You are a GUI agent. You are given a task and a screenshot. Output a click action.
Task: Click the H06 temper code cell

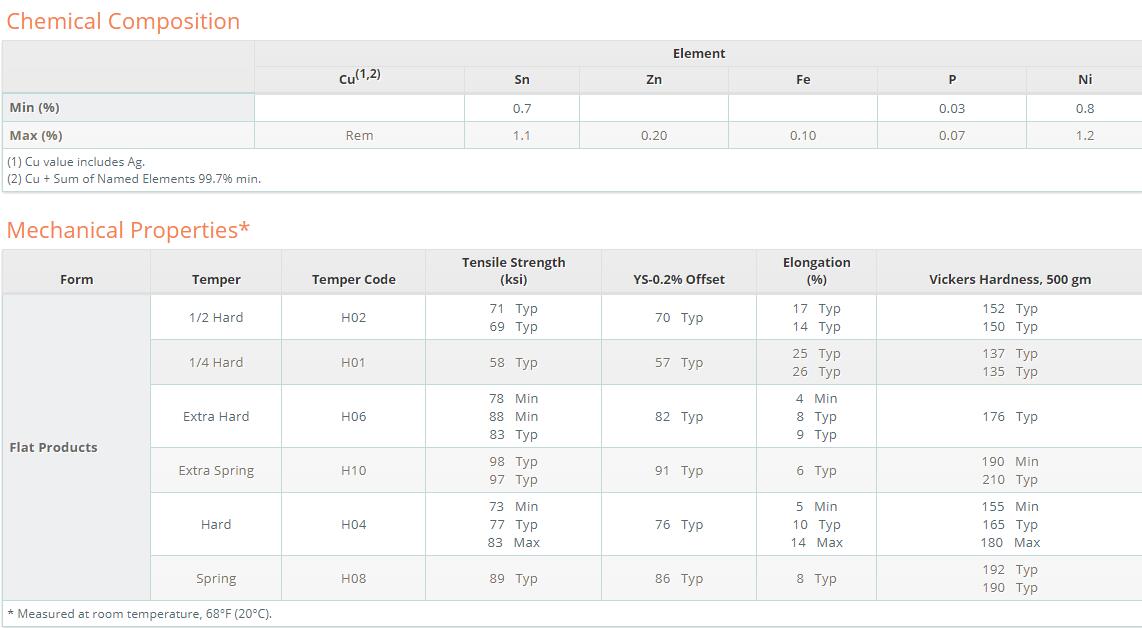pos(353,417)
